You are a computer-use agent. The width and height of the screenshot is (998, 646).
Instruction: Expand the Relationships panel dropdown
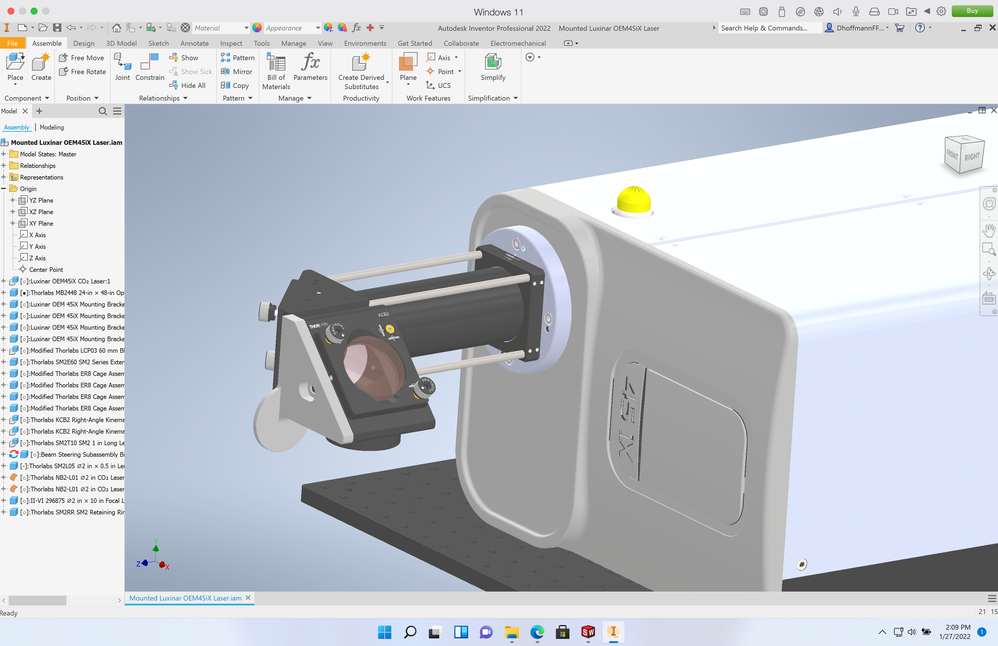[163, 98]
